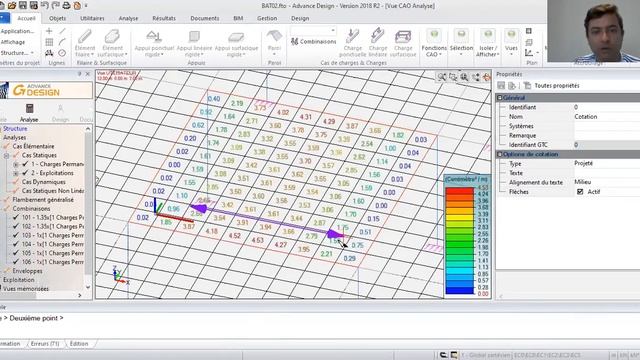Toggle checkmark for combination 101

[16, 218]
